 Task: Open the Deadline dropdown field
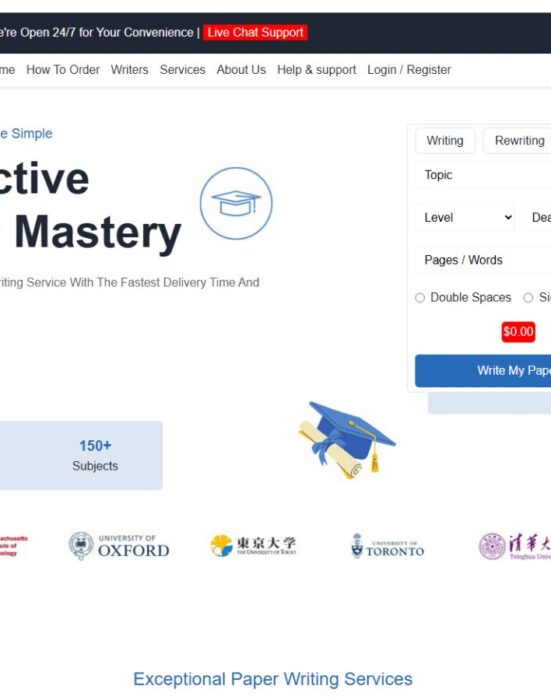pos(537,217)
